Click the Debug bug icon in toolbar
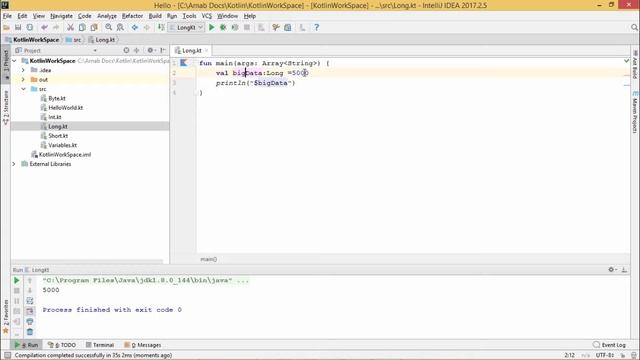The width and height of the screenshot is (640, 360). (x=223, y=27)
